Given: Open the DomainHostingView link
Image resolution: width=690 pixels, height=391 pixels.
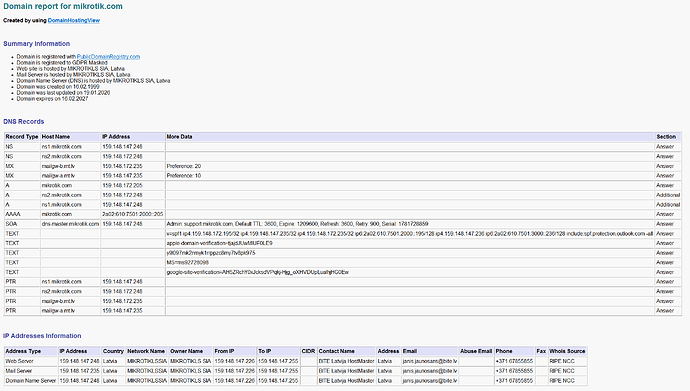Looking at the screenshot, I should point(73,20).
